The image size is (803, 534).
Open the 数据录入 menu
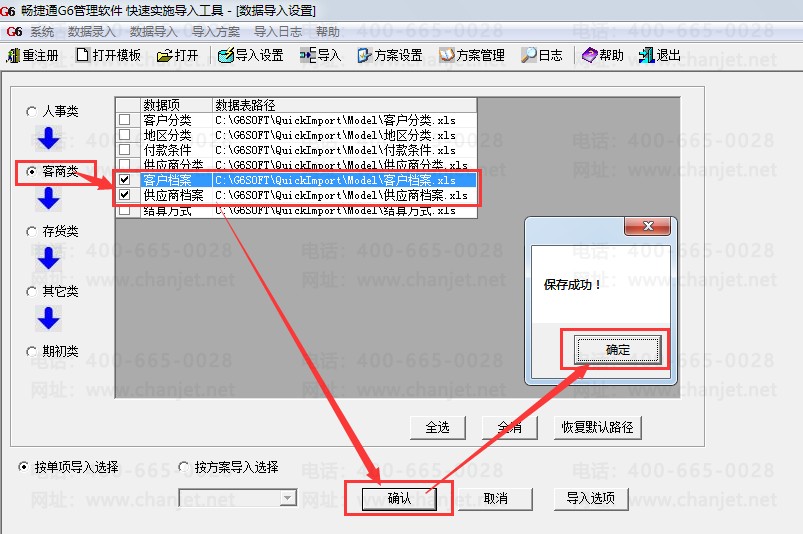tap(92, 32)
